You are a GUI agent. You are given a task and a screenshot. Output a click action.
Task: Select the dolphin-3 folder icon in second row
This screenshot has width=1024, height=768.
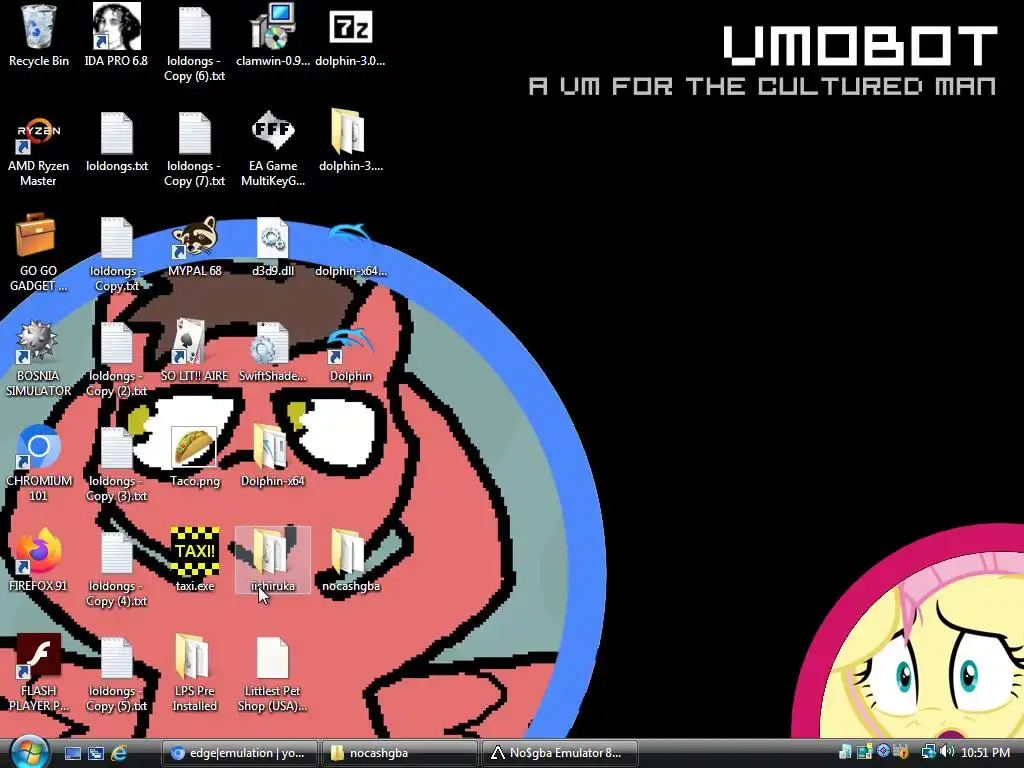351,142
